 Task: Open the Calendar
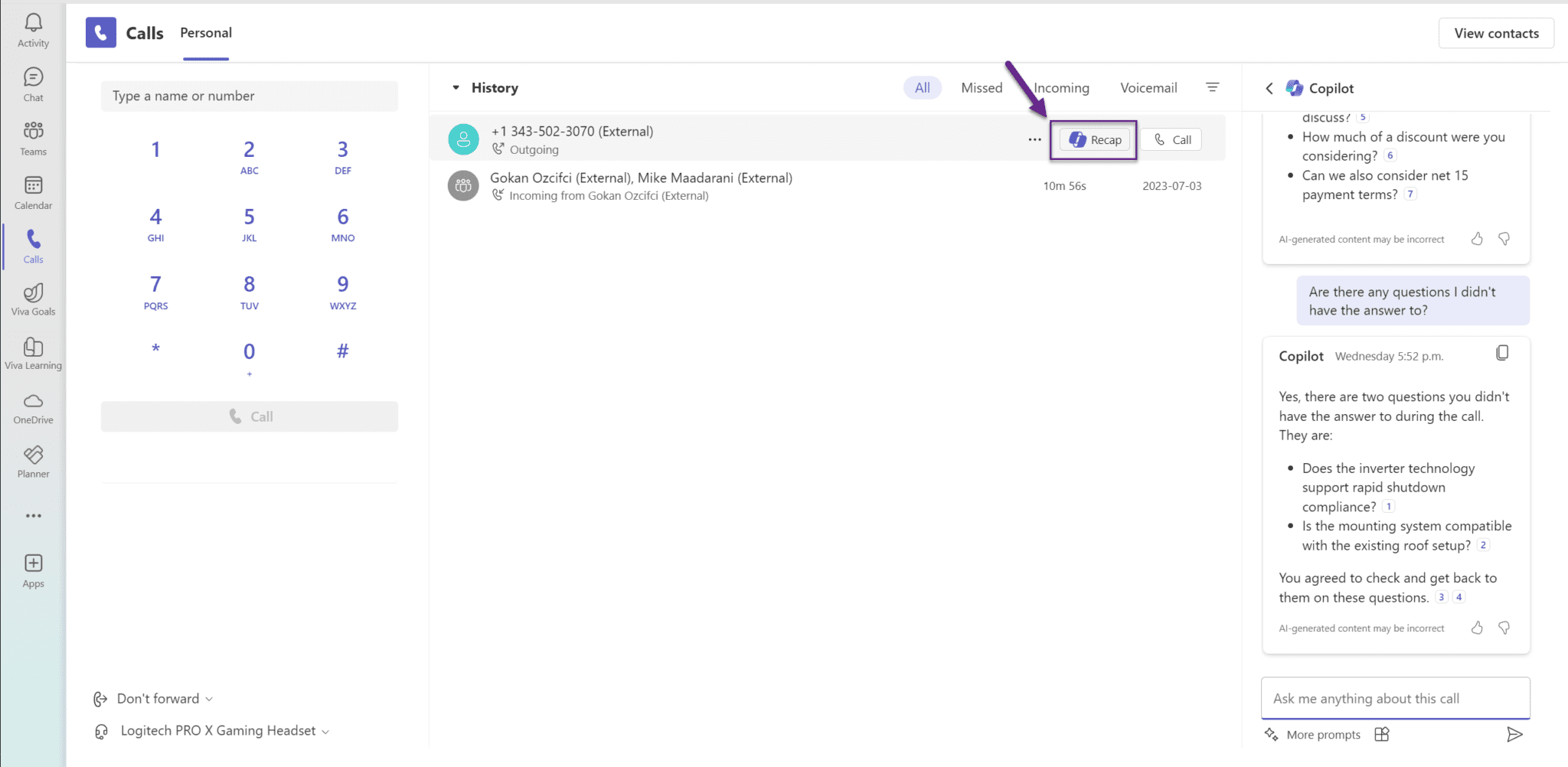(33, 191)
